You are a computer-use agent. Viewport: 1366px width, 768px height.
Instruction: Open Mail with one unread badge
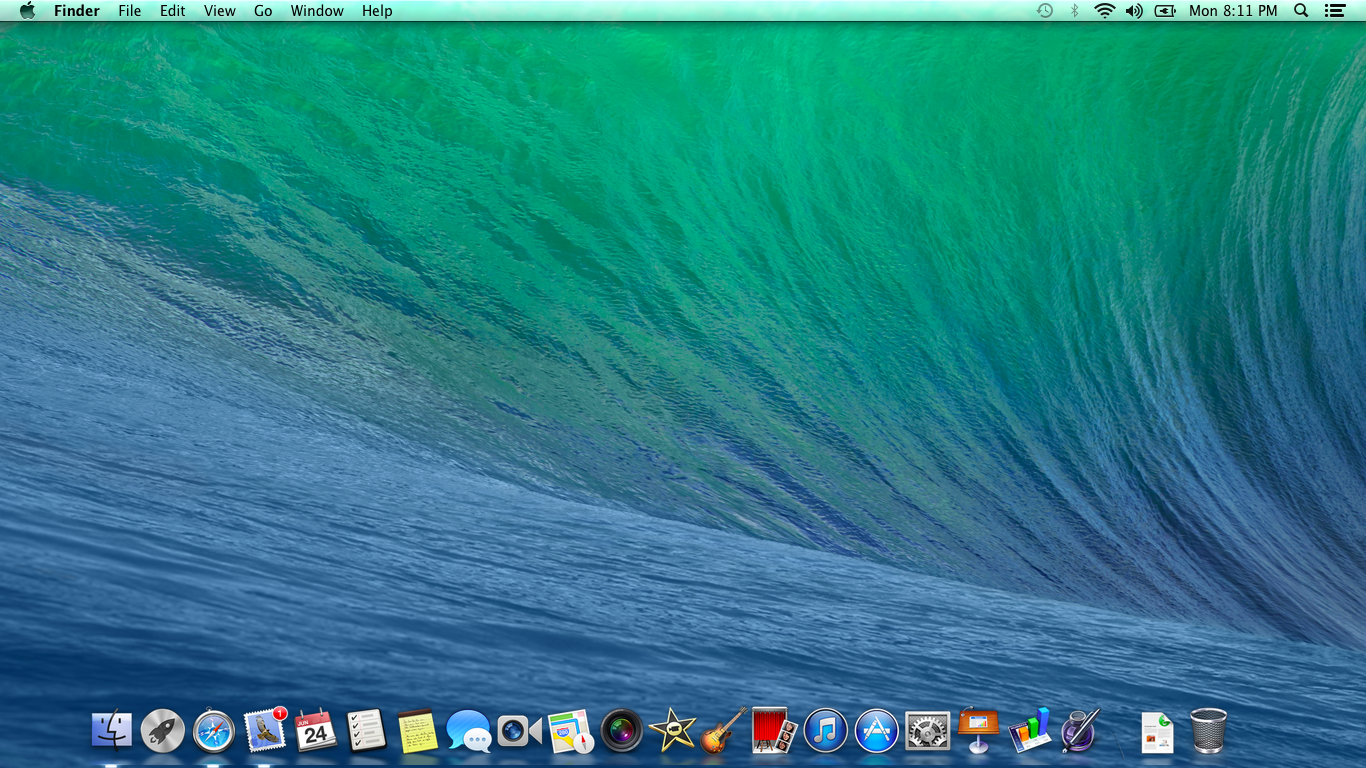[265, 730]
